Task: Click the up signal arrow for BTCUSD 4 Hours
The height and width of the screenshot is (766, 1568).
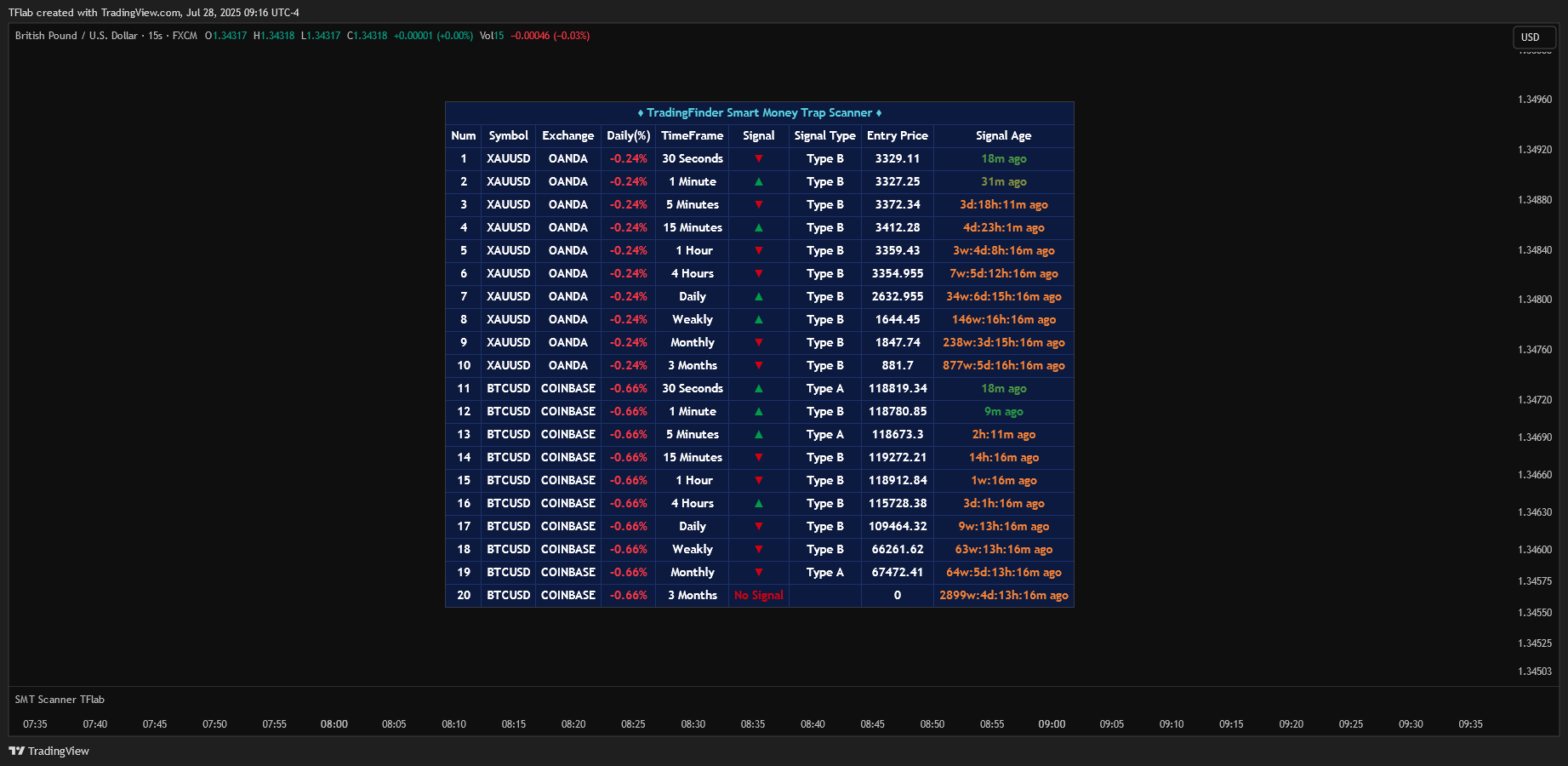Action: tap(759, 503)
